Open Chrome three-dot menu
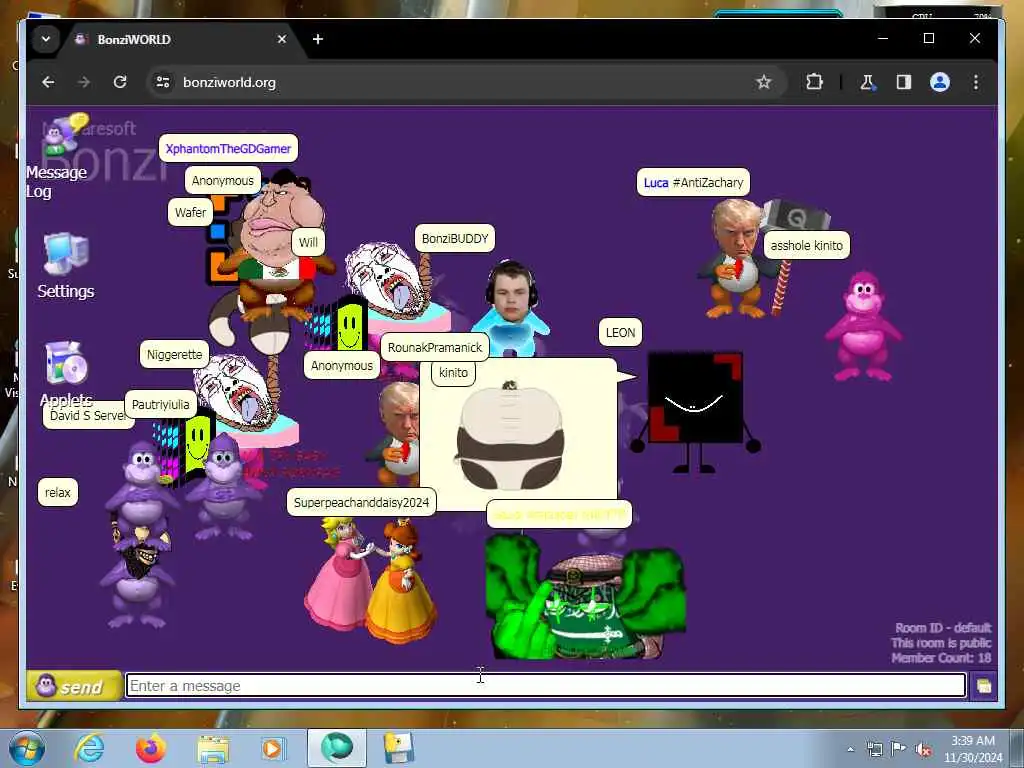 pos(976,82)
